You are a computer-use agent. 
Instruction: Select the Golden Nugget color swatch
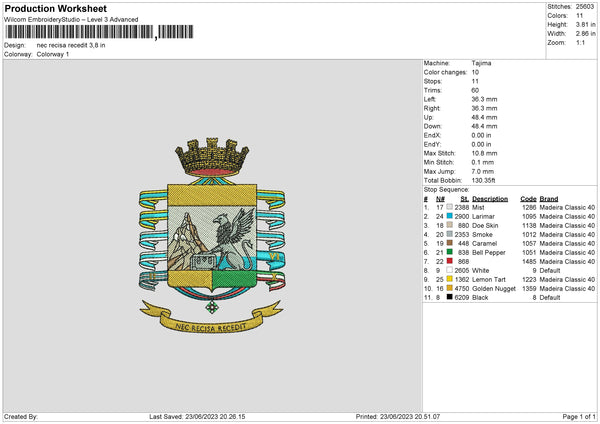click(x=450, y=288)
